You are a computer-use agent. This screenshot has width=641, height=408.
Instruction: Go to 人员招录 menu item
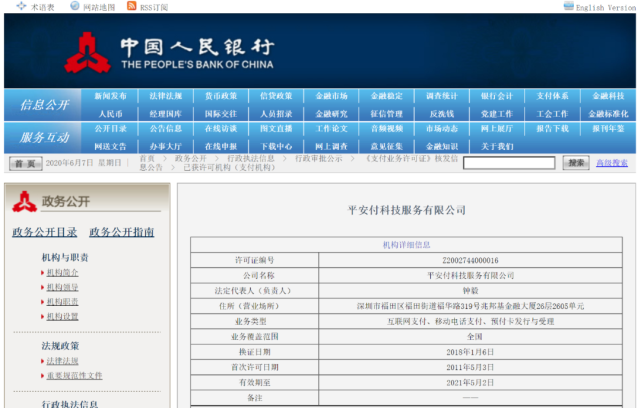276,114
